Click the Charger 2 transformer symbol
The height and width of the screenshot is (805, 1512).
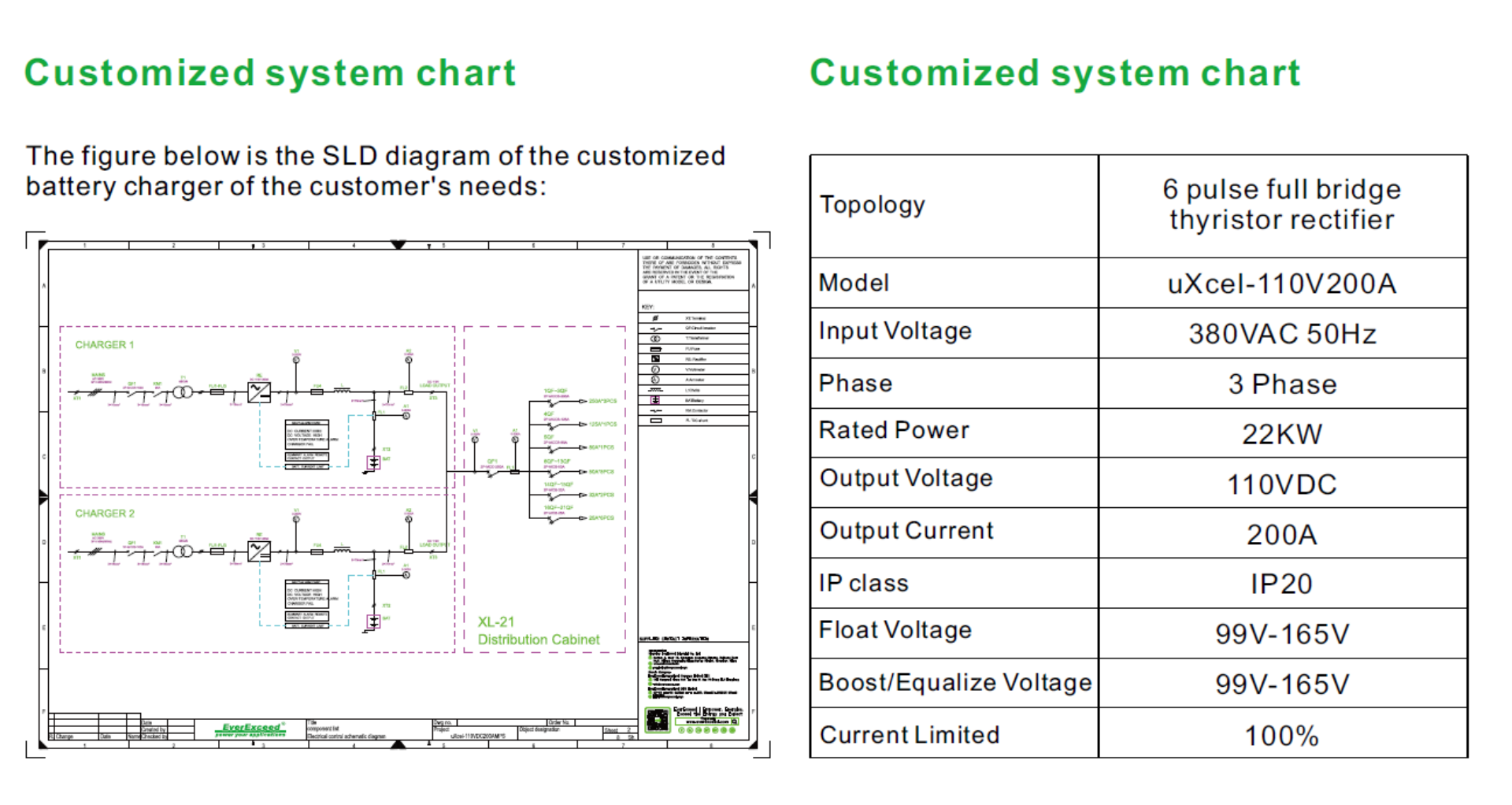(x=183, y=551)
